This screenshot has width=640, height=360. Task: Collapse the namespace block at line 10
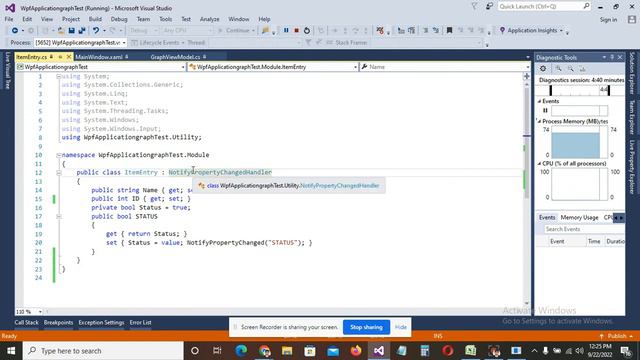coord(58,155)
